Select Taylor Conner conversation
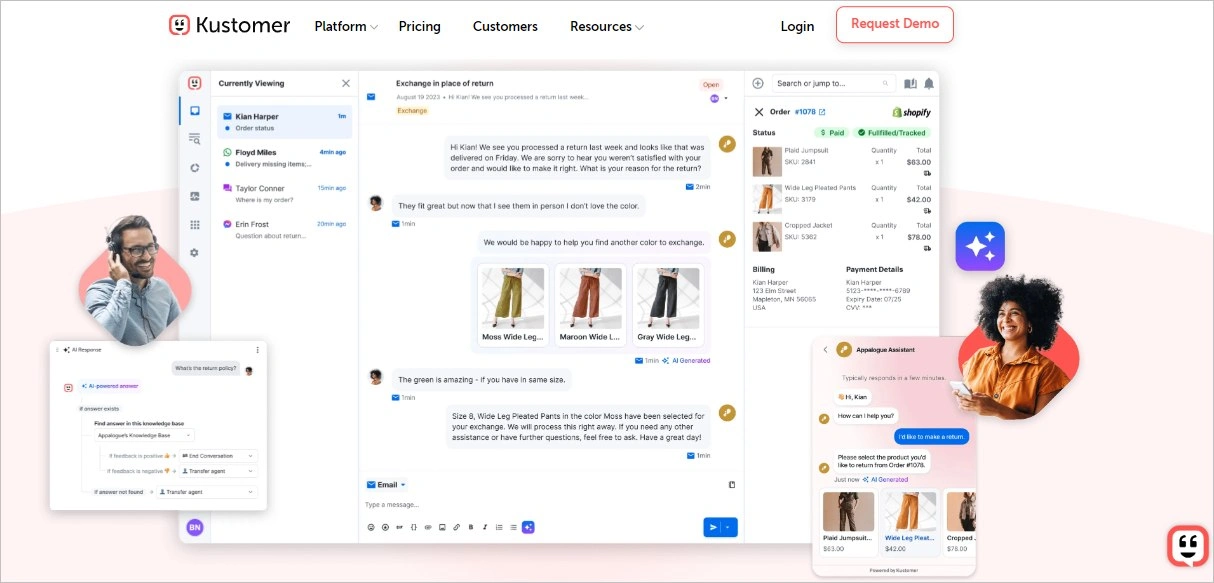This screenshot has width=1214, height=583. (x=284, y=193)
